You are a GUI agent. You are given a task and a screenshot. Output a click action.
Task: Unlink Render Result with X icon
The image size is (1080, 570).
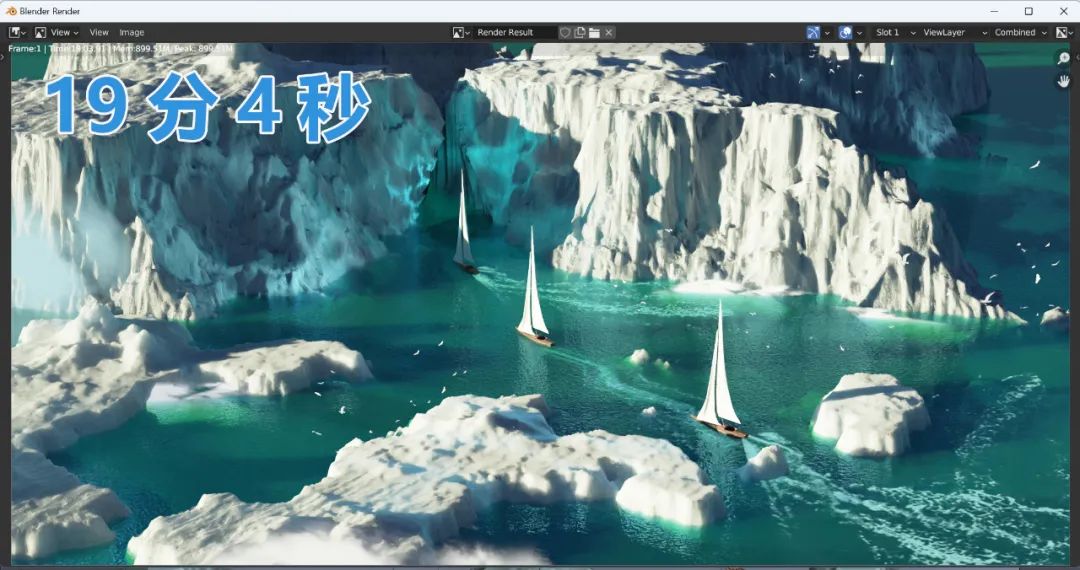coord(609,32)
